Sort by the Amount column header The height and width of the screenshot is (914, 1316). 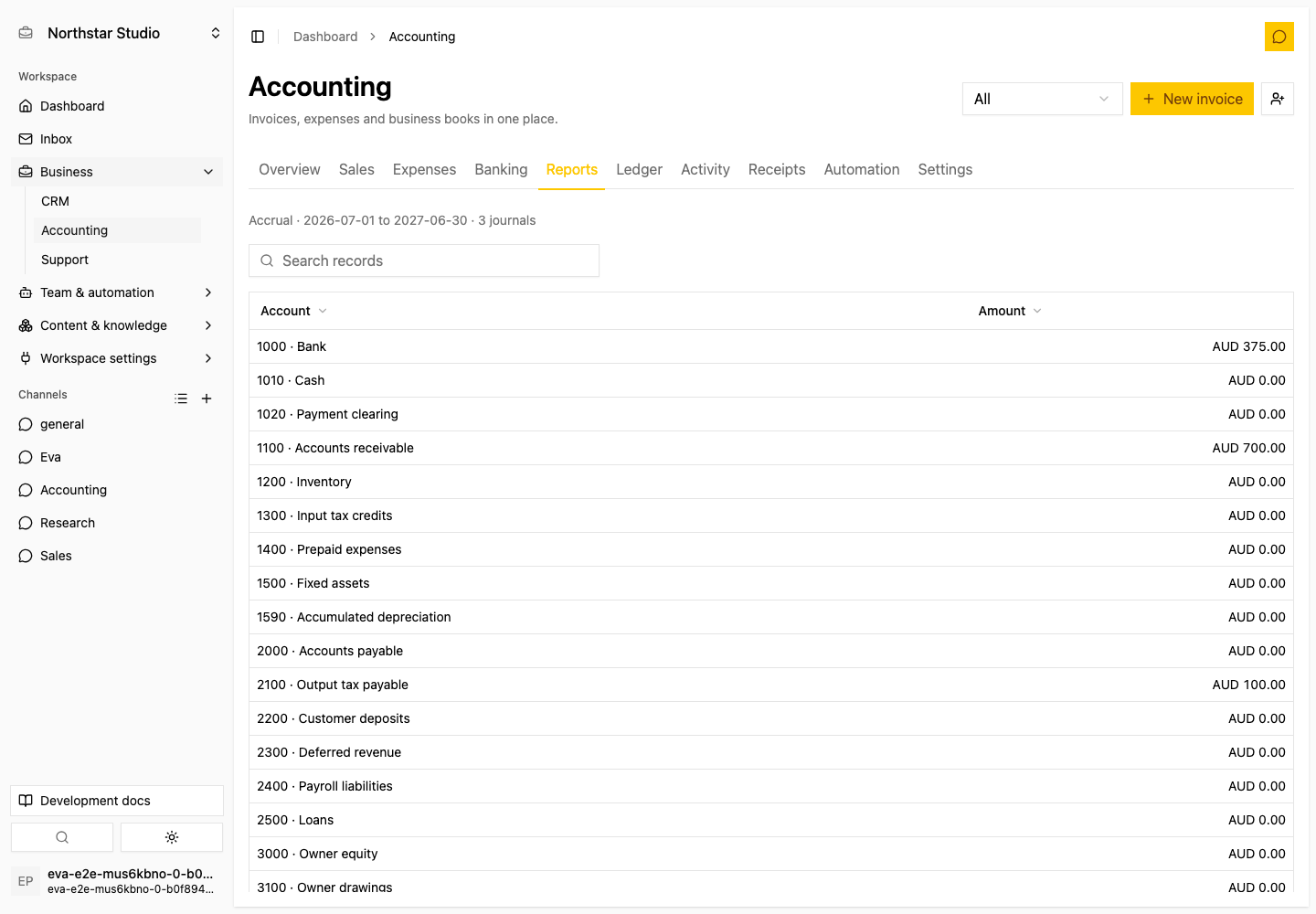(1010, 311)
